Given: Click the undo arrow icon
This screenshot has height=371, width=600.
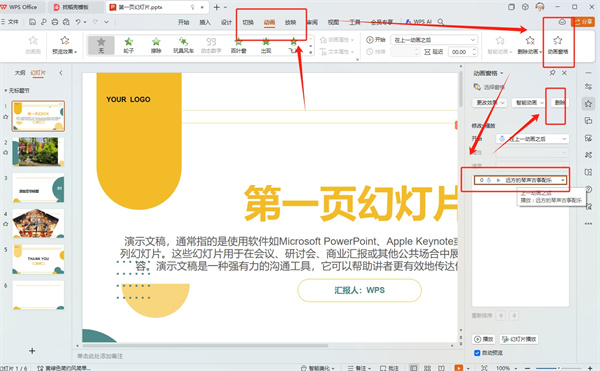Looking at the screenshot, I should (x=78, y=22).
